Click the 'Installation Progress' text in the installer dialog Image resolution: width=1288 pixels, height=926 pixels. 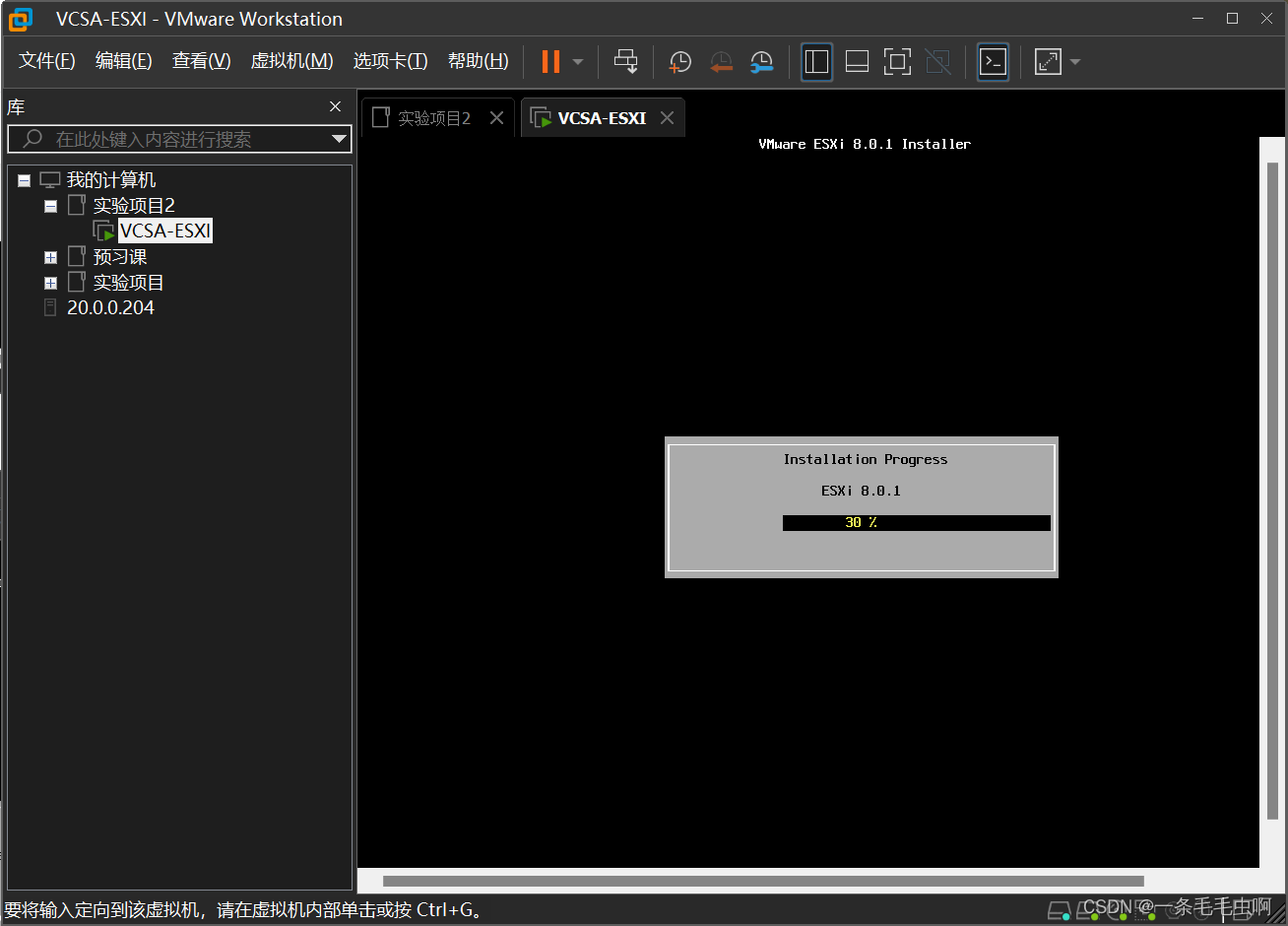click(866, 459)
